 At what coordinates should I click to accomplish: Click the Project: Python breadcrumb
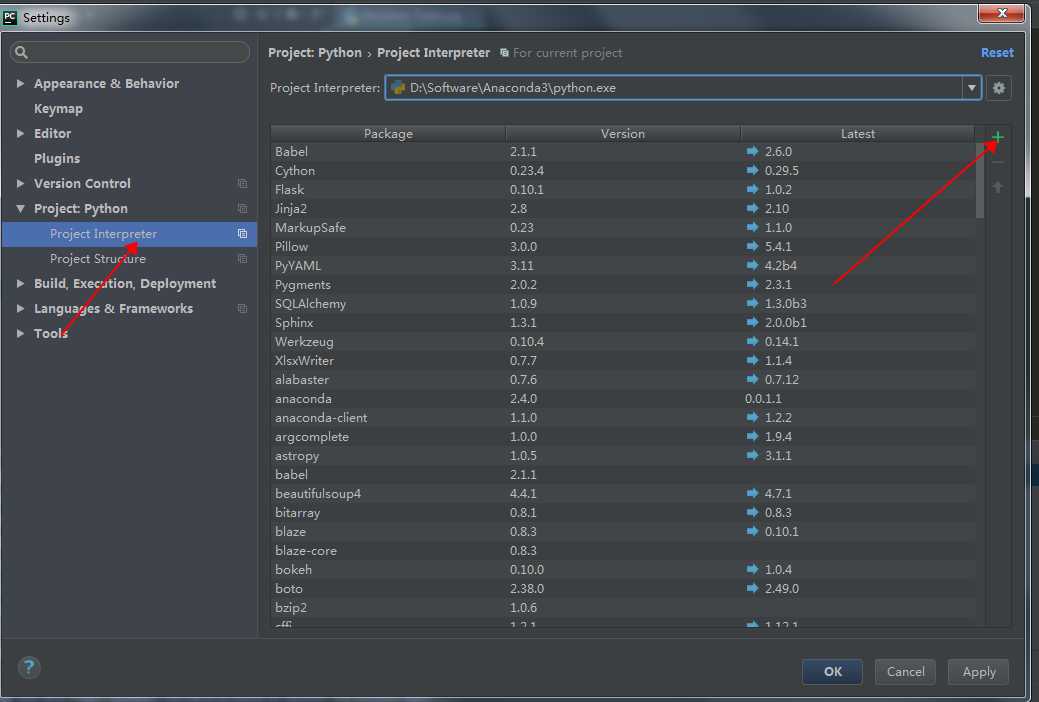coord(315,52)
